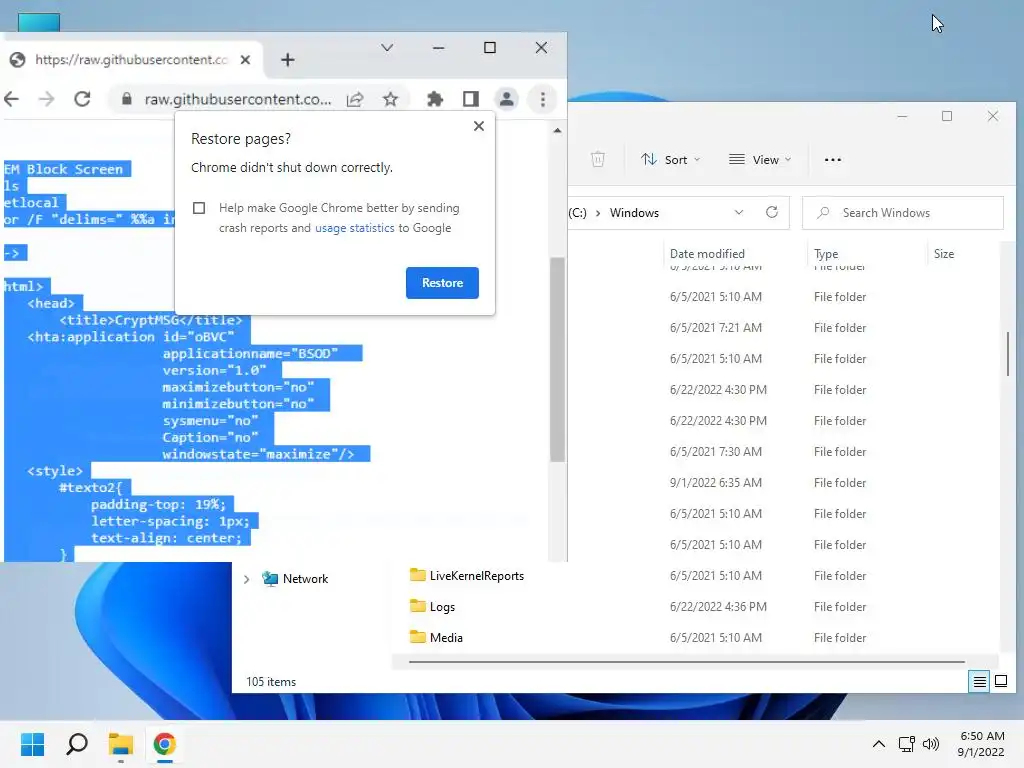Click Explorer horizontal scrollbar

pos(686,662)
